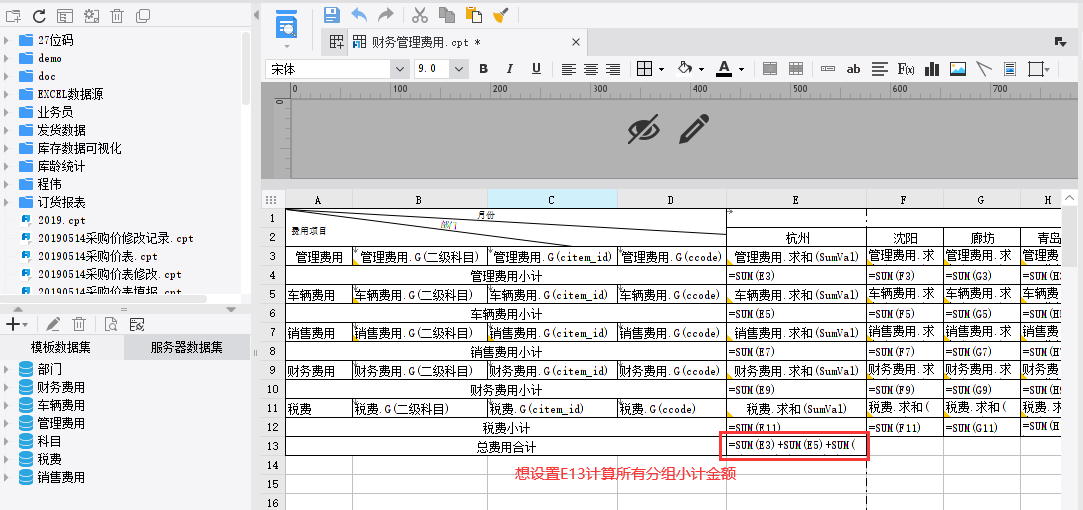Screen dimensions: 1083x510
Task: Insert a chart using the bar-chart icon
Action: (x=932, y=69)
